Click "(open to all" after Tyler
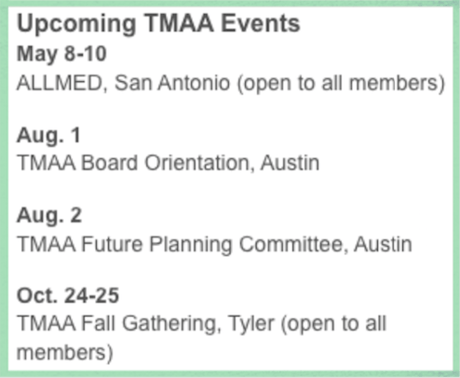 (x=334, y=324)
